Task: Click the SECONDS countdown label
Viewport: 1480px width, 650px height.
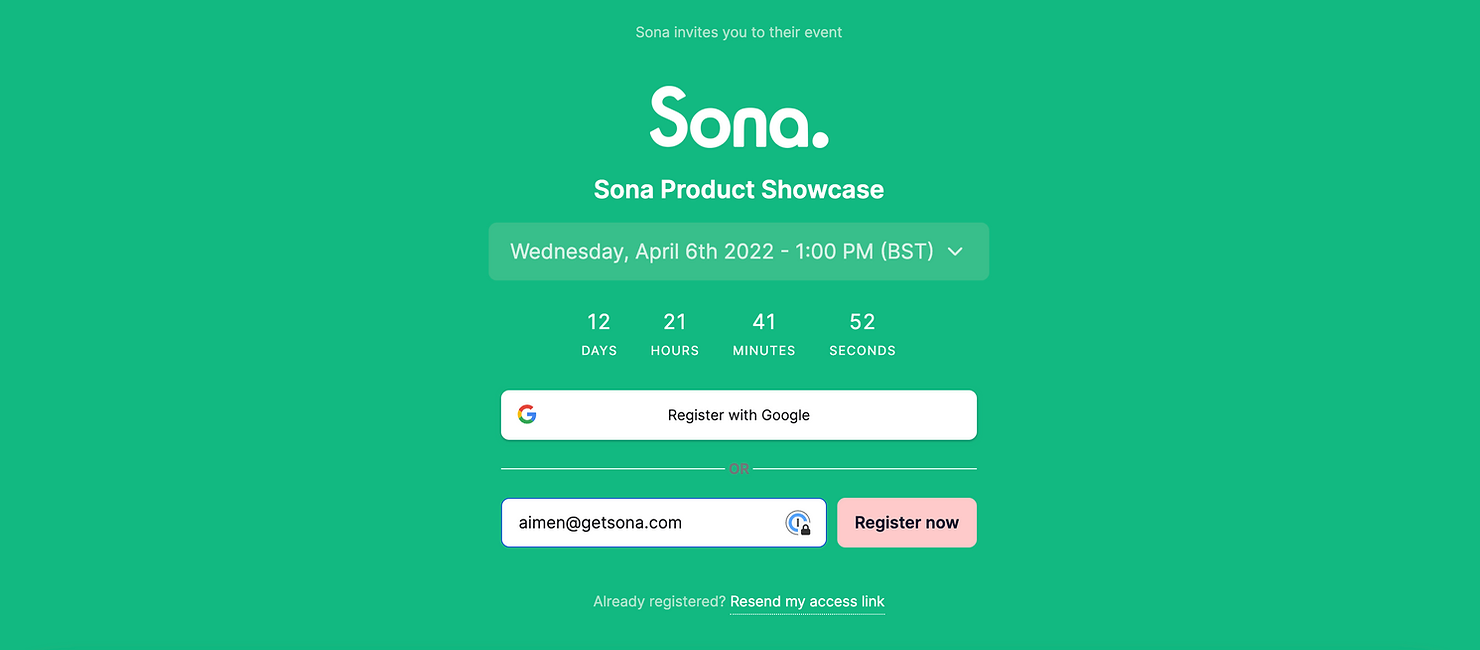Action: (x=862, y=351)
